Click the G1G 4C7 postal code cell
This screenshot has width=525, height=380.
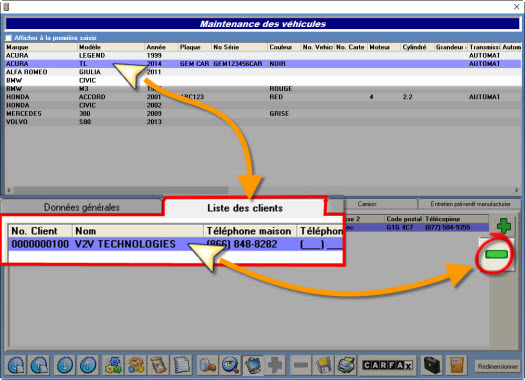click(399, 227)
